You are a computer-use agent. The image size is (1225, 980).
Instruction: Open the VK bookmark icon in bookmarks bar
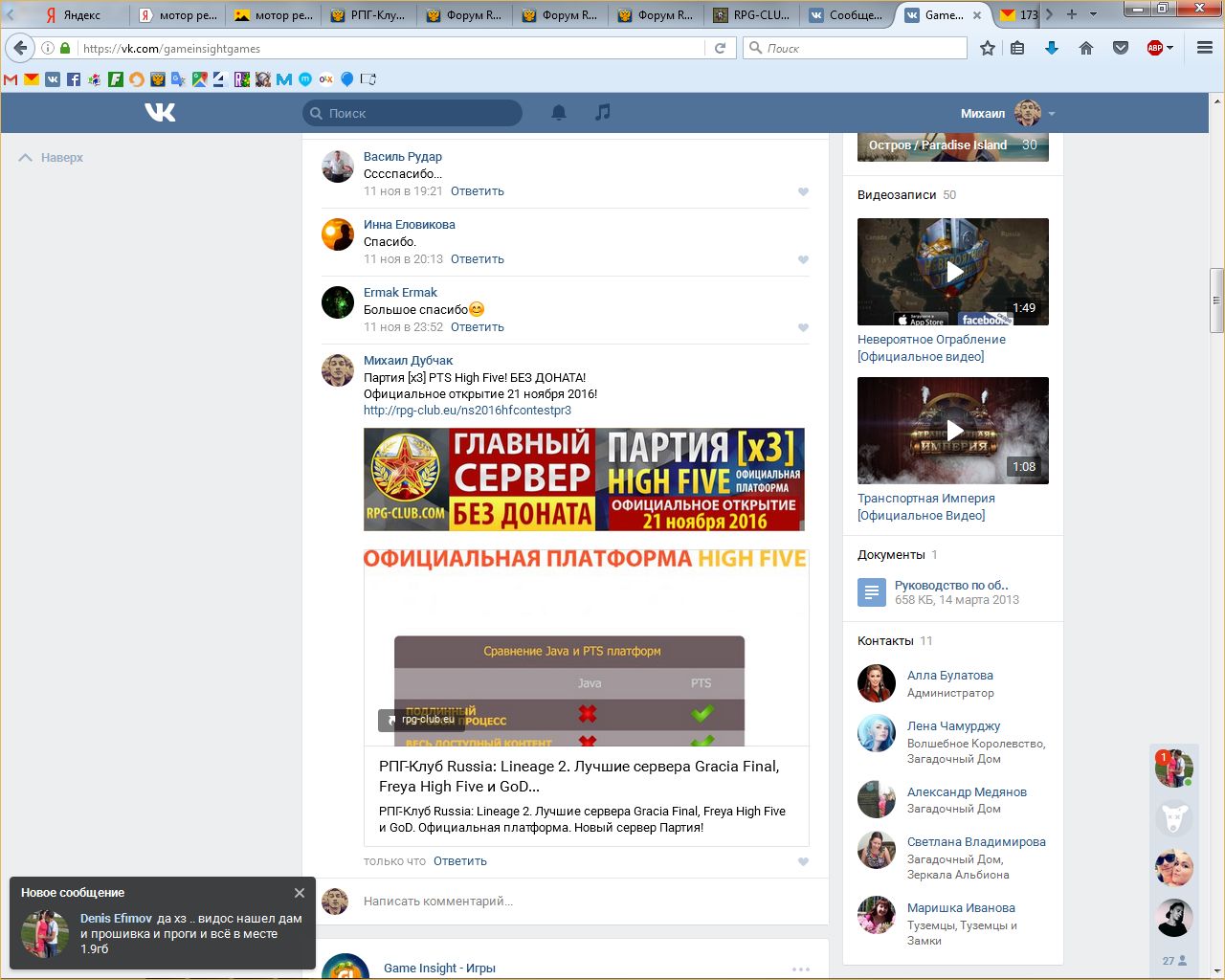click(x=53, y=79)
